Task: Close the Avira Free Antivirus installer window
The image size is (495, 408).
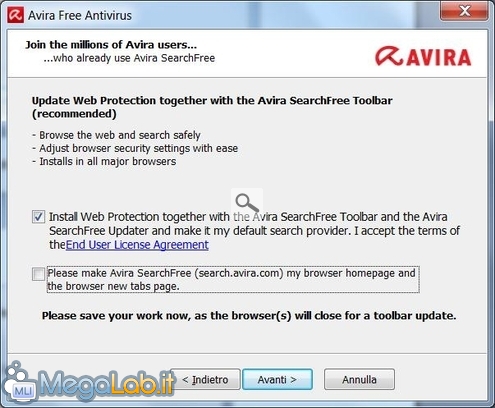Action: (464, 11)
